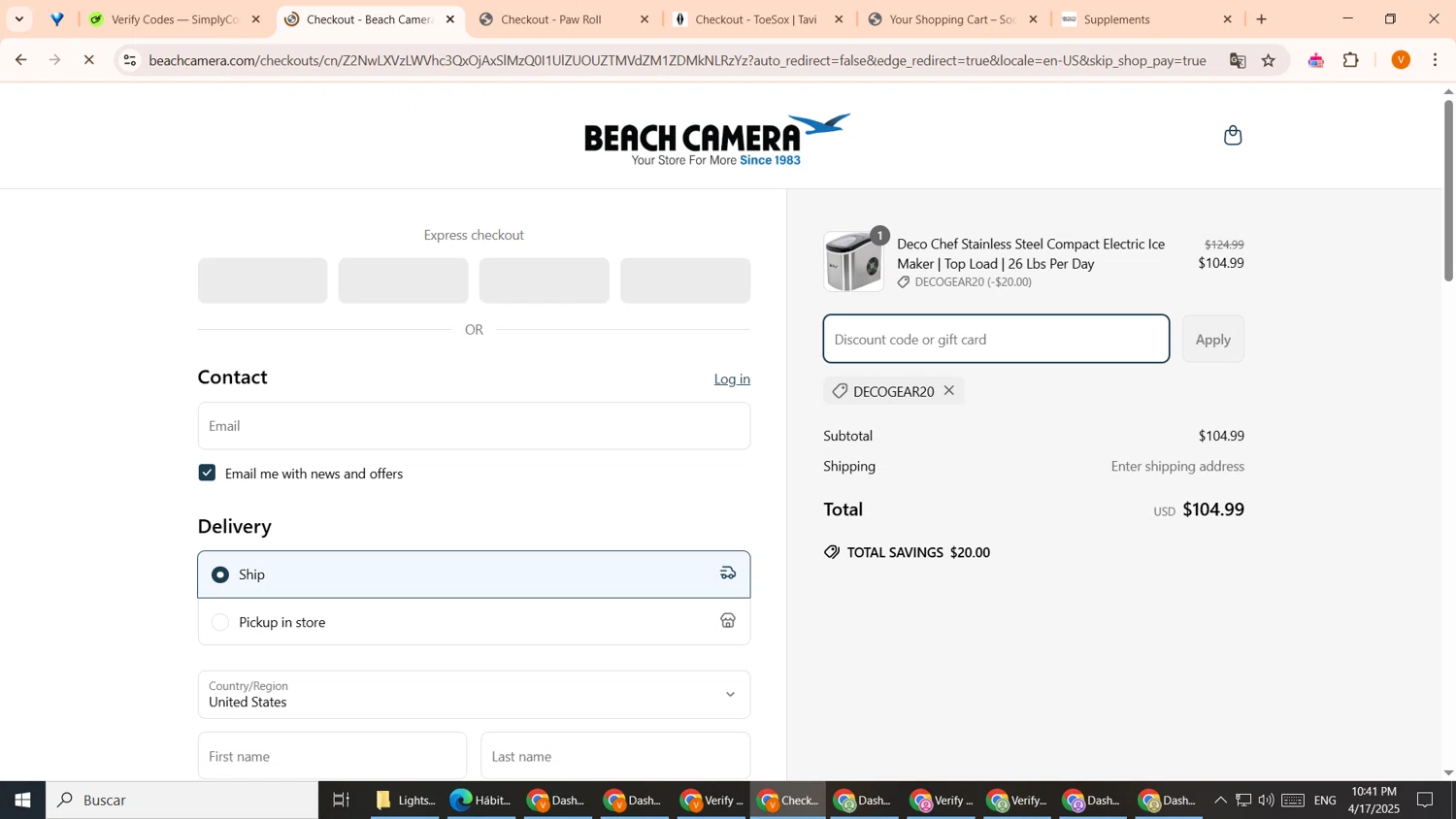Click the ENG language indicator

[x=1325, y=801]
